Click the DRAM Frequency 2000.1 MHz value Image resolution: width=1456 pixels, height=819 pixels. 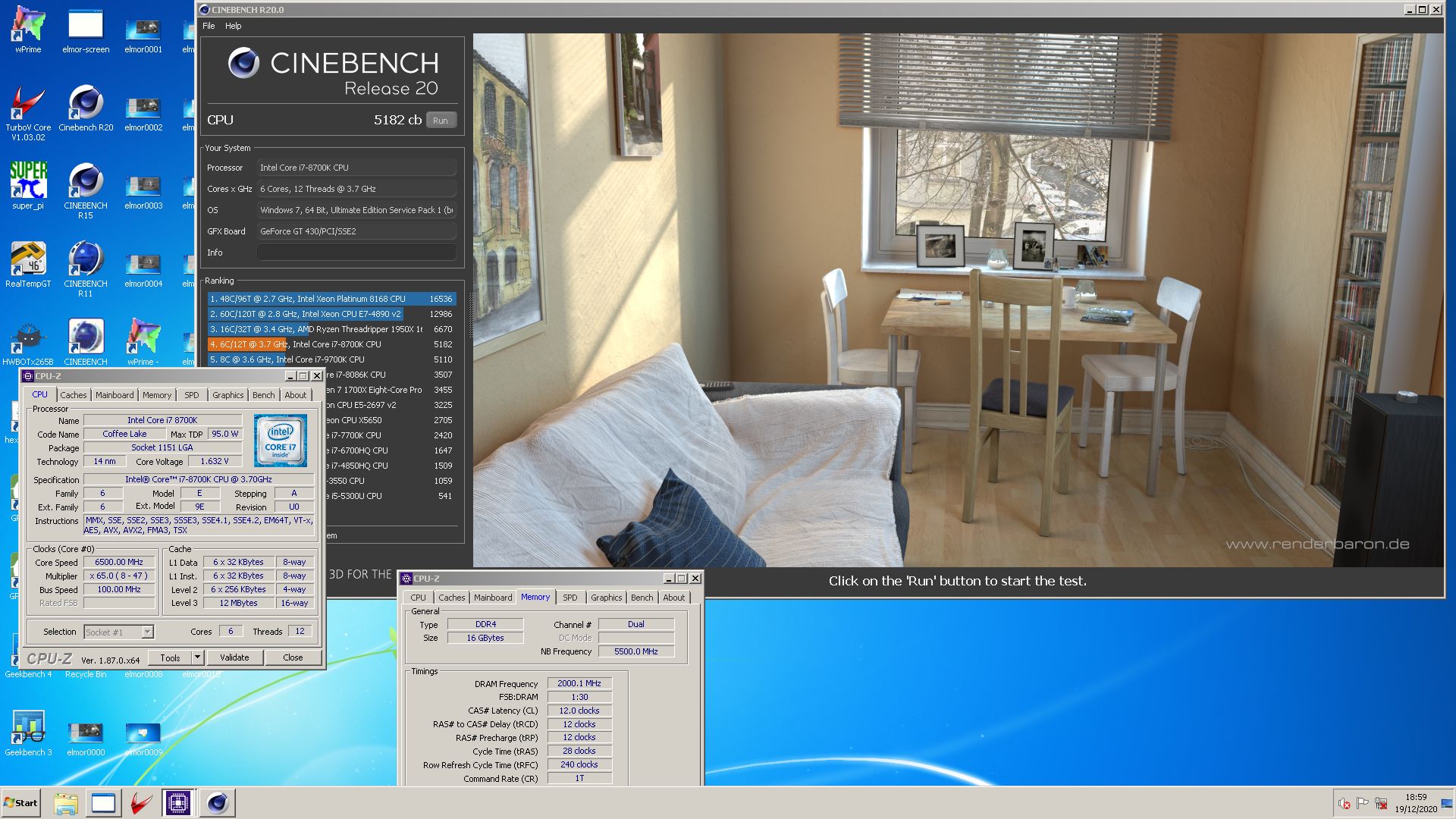tap(579, 683)
